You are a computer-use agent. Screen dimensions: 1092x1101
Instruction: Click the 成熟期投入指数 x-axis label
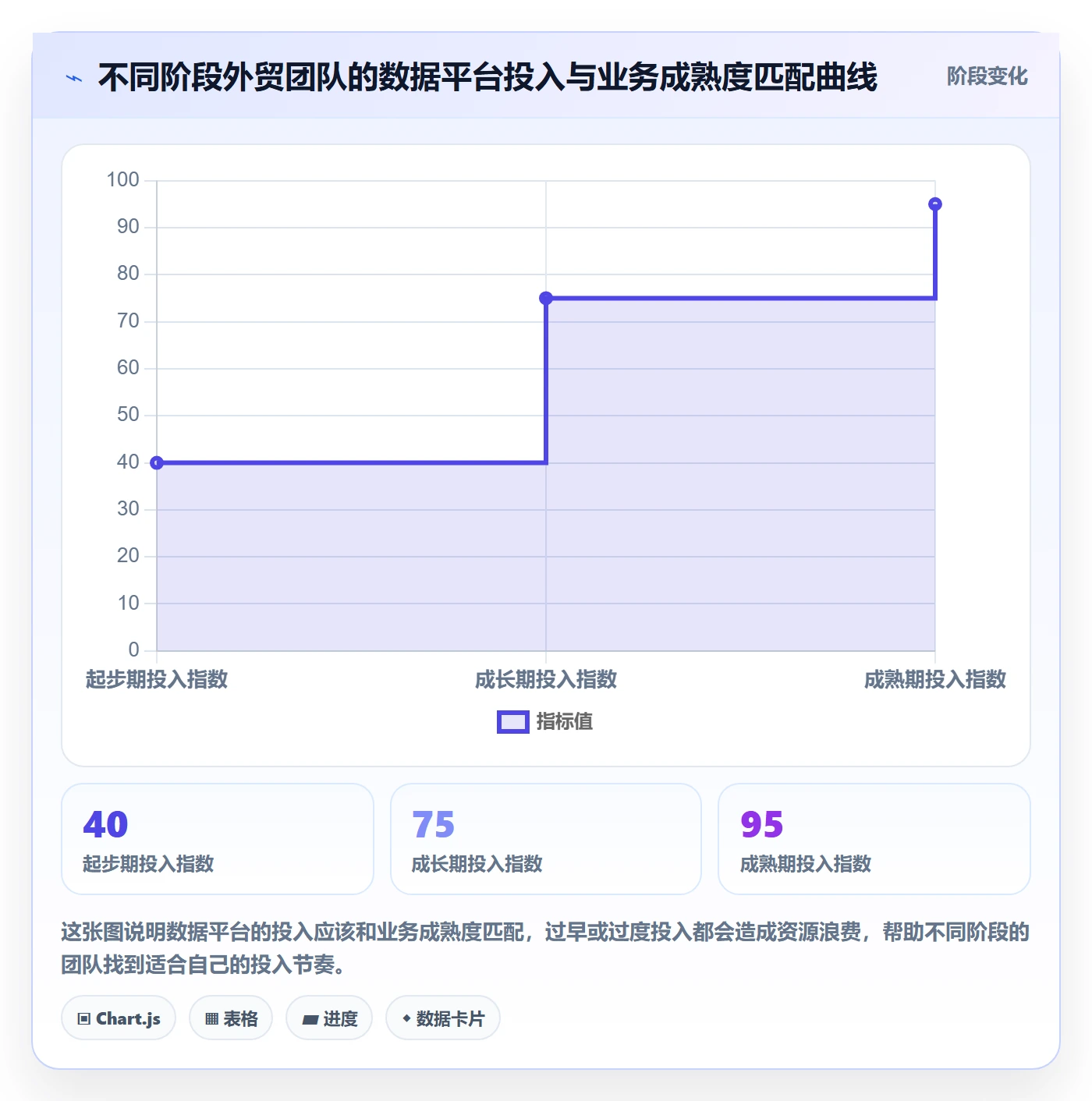(x=935, y=679)
